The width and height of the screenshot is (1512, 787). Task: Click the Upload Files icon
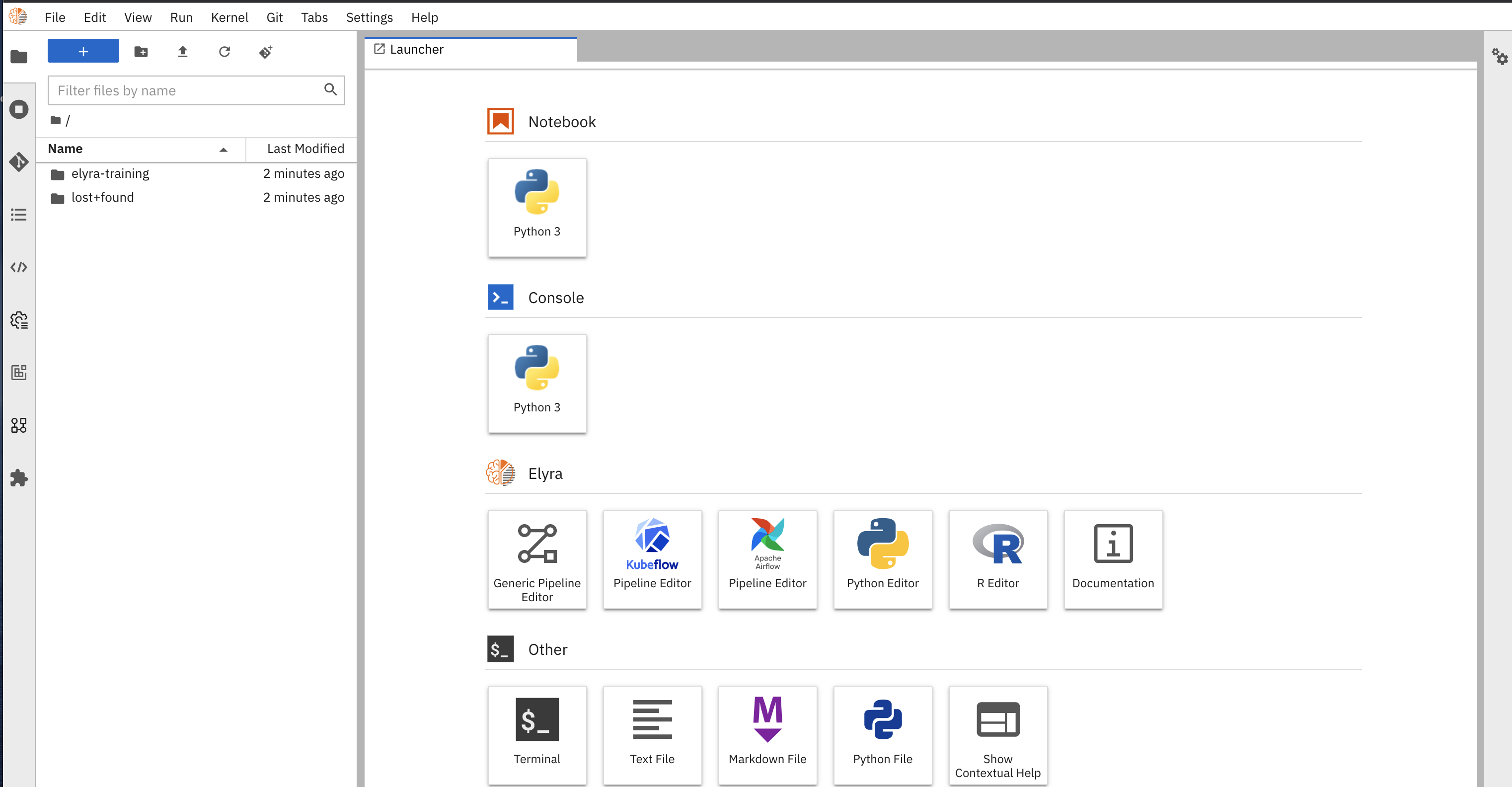[183, 52]
